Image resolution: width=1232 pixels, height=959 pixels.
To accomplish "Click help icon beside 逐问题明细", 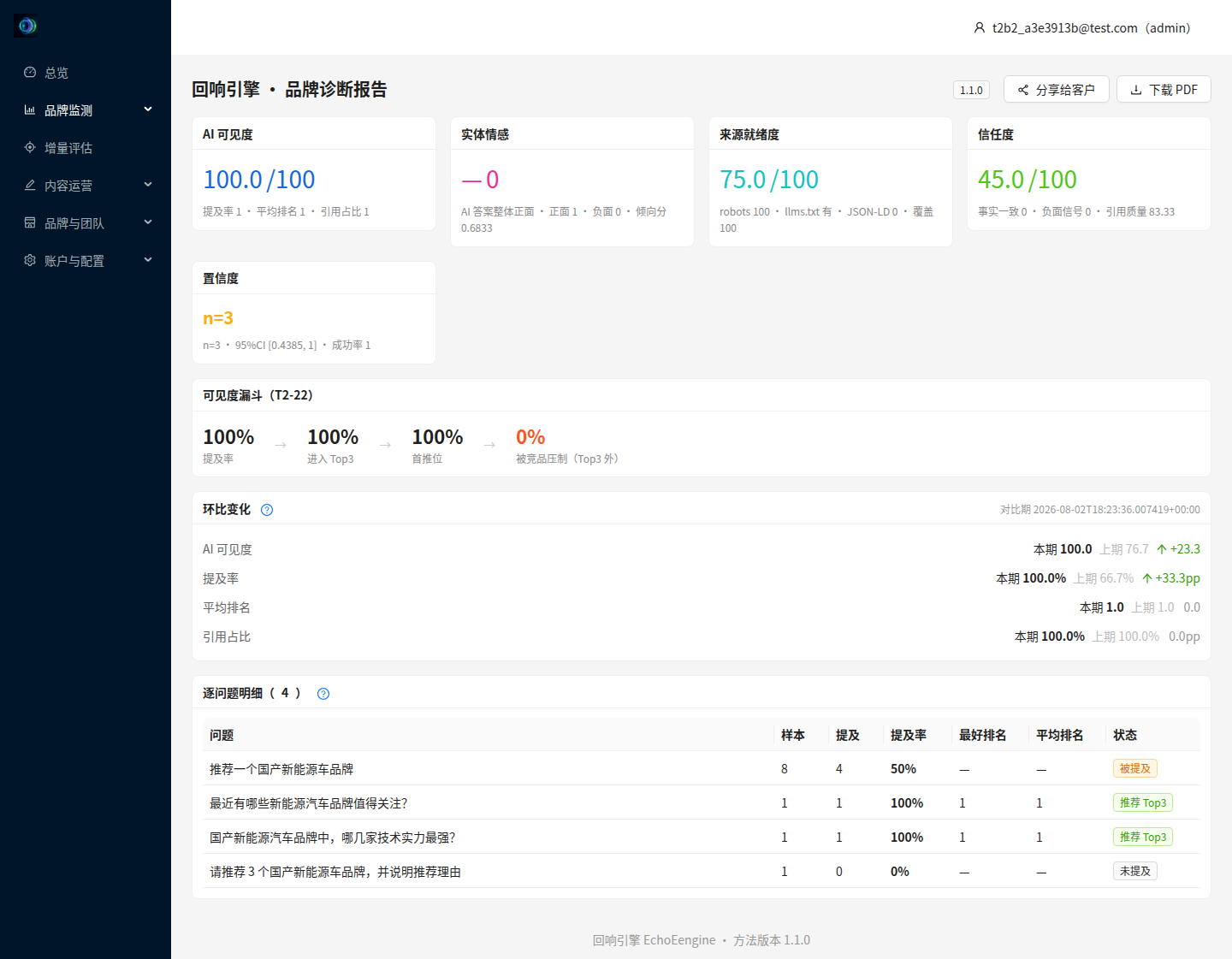I will click(x=323, y=694).
